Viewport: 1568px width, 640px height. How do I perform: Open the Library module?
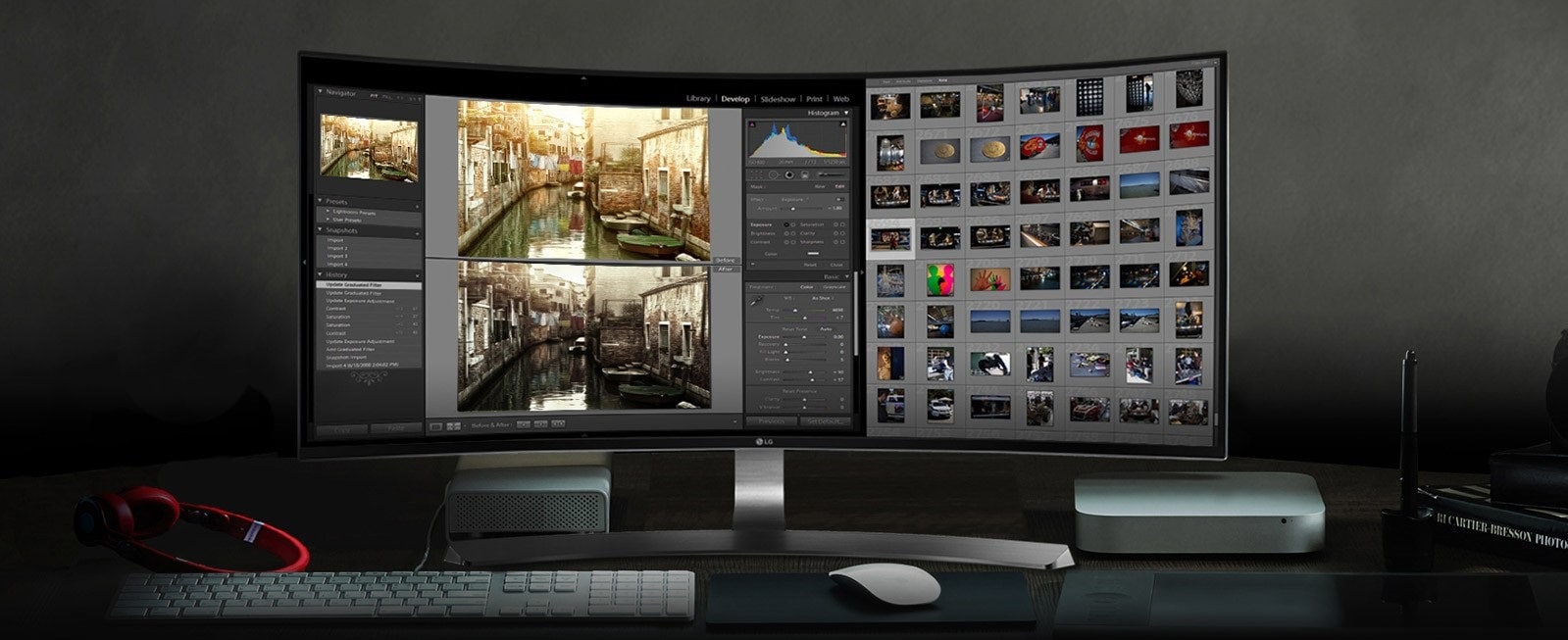[698, 99]
